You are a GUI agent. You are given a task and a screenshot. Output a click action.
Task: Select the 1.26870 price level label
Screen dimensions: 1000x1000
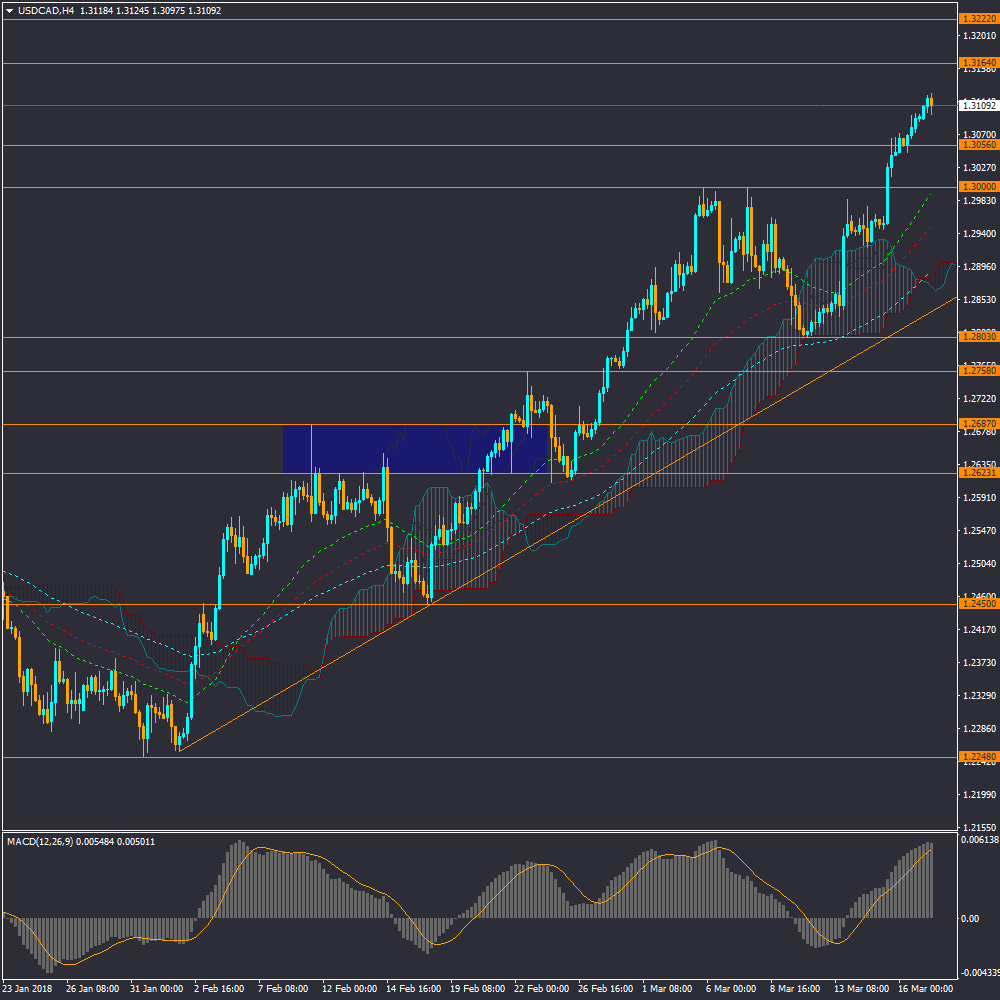(976, 424)
